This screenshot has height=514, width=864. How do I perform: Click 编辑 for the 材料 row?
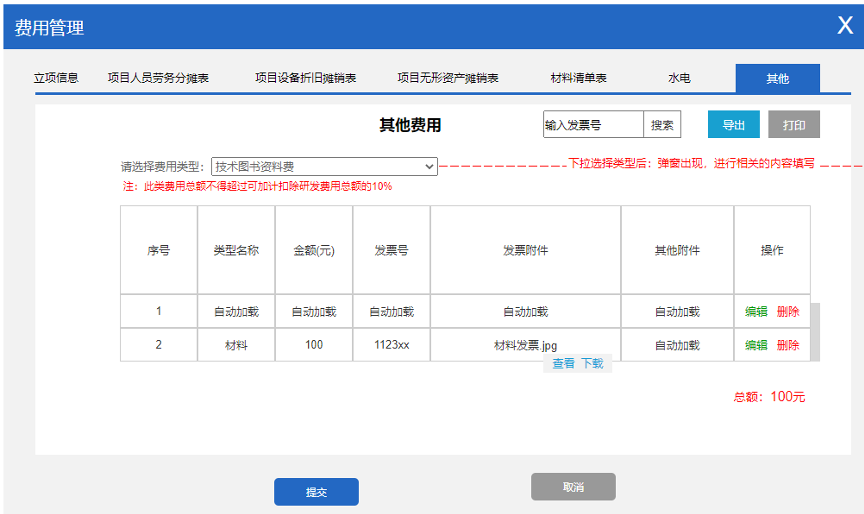[x=756, y=345]
